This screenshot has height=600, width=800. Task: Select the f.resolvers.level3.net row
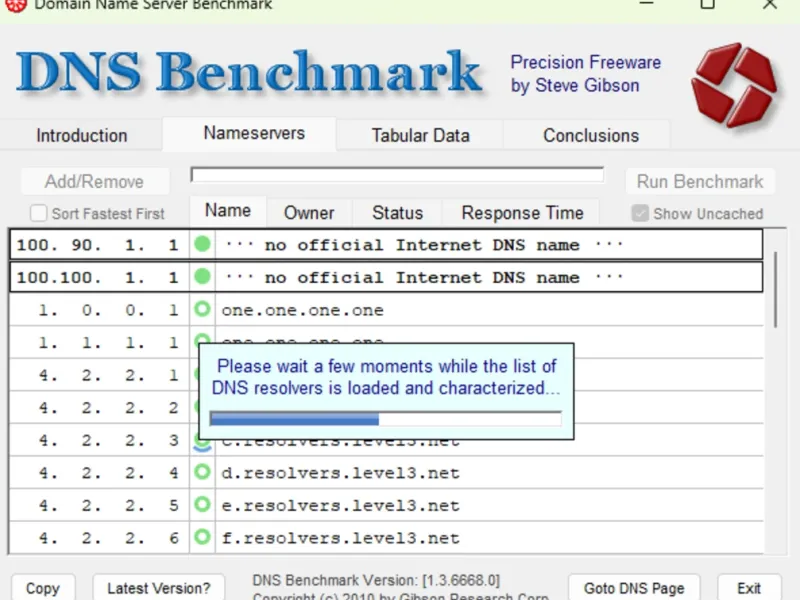pyautogui.click(x=386, y=538)
